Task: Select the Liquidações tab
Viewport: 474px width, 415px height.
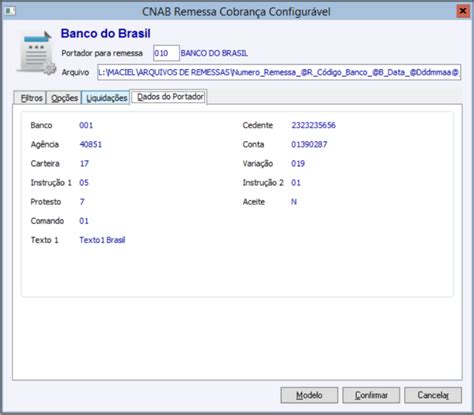Action: pyautogui.click(x=106, y=98)
